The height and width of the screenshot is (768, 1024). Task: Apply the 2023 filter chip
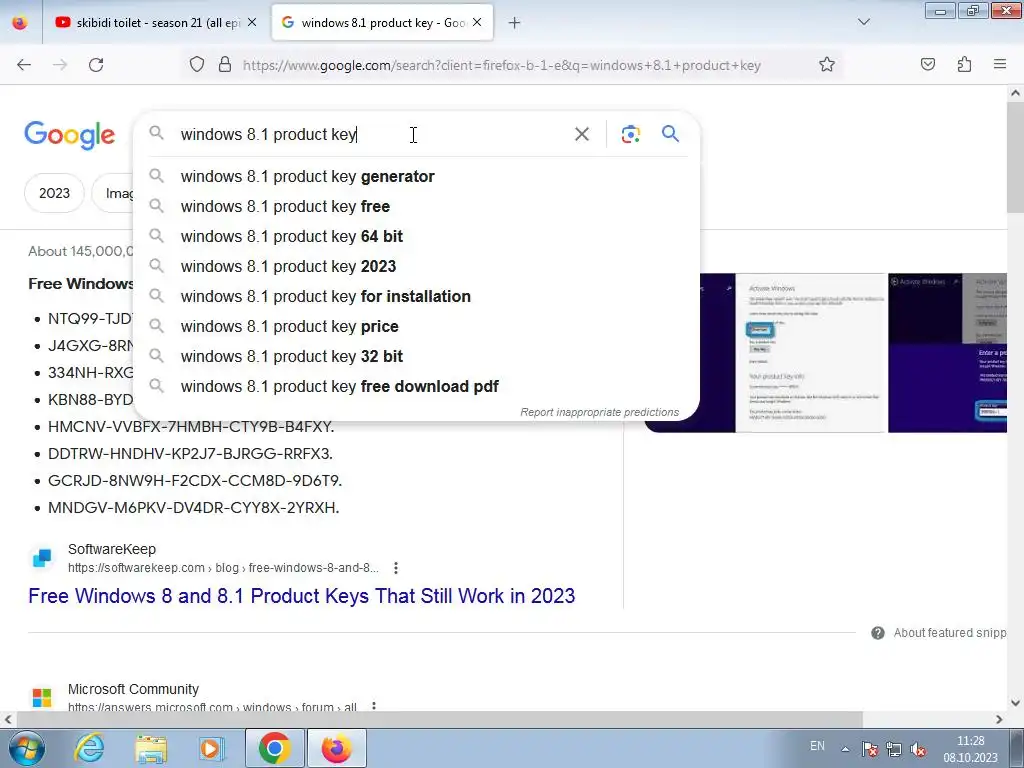(54, 193)
